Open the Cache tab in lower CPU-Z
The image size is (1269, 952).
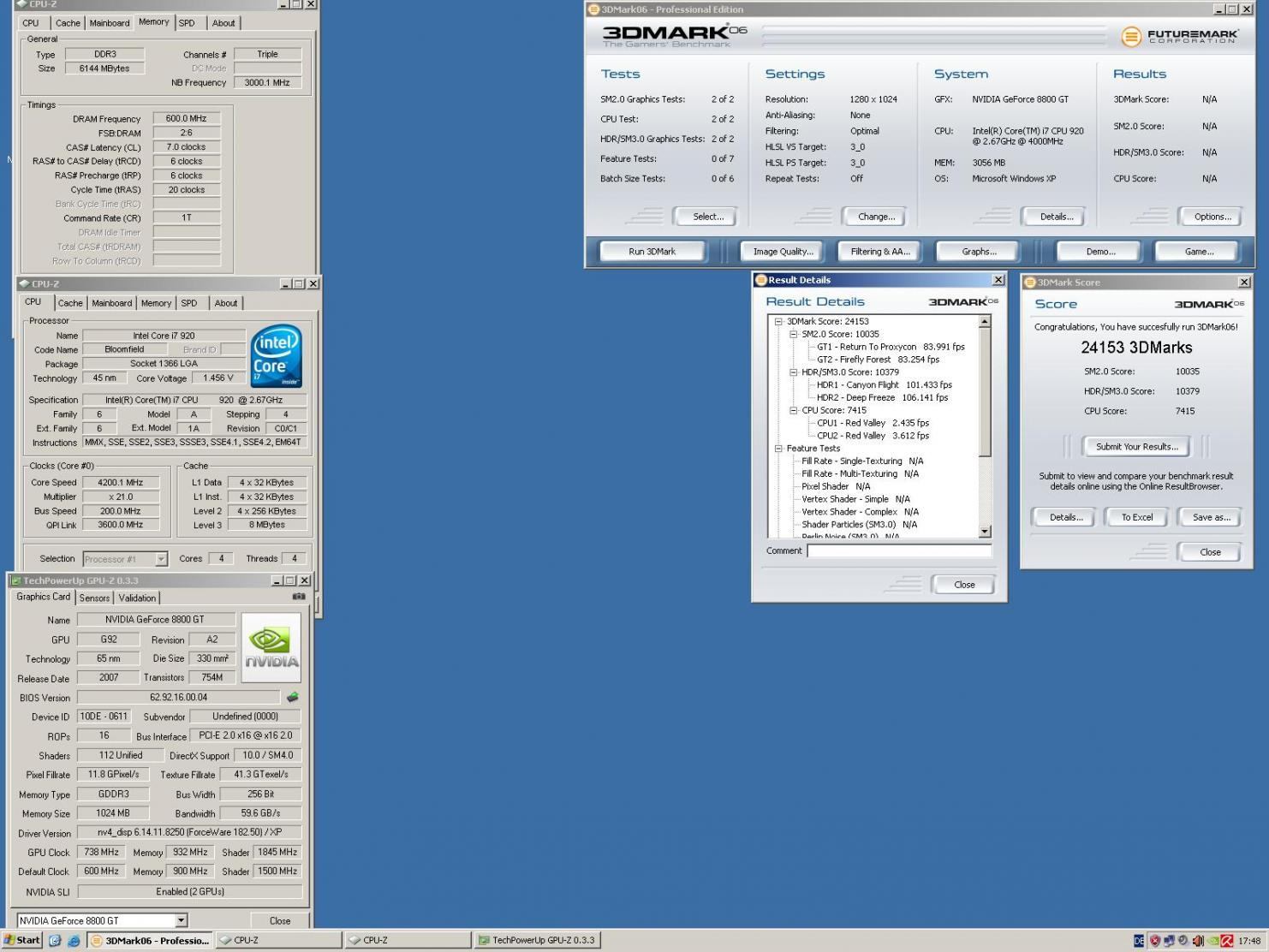tap(70, 303)
